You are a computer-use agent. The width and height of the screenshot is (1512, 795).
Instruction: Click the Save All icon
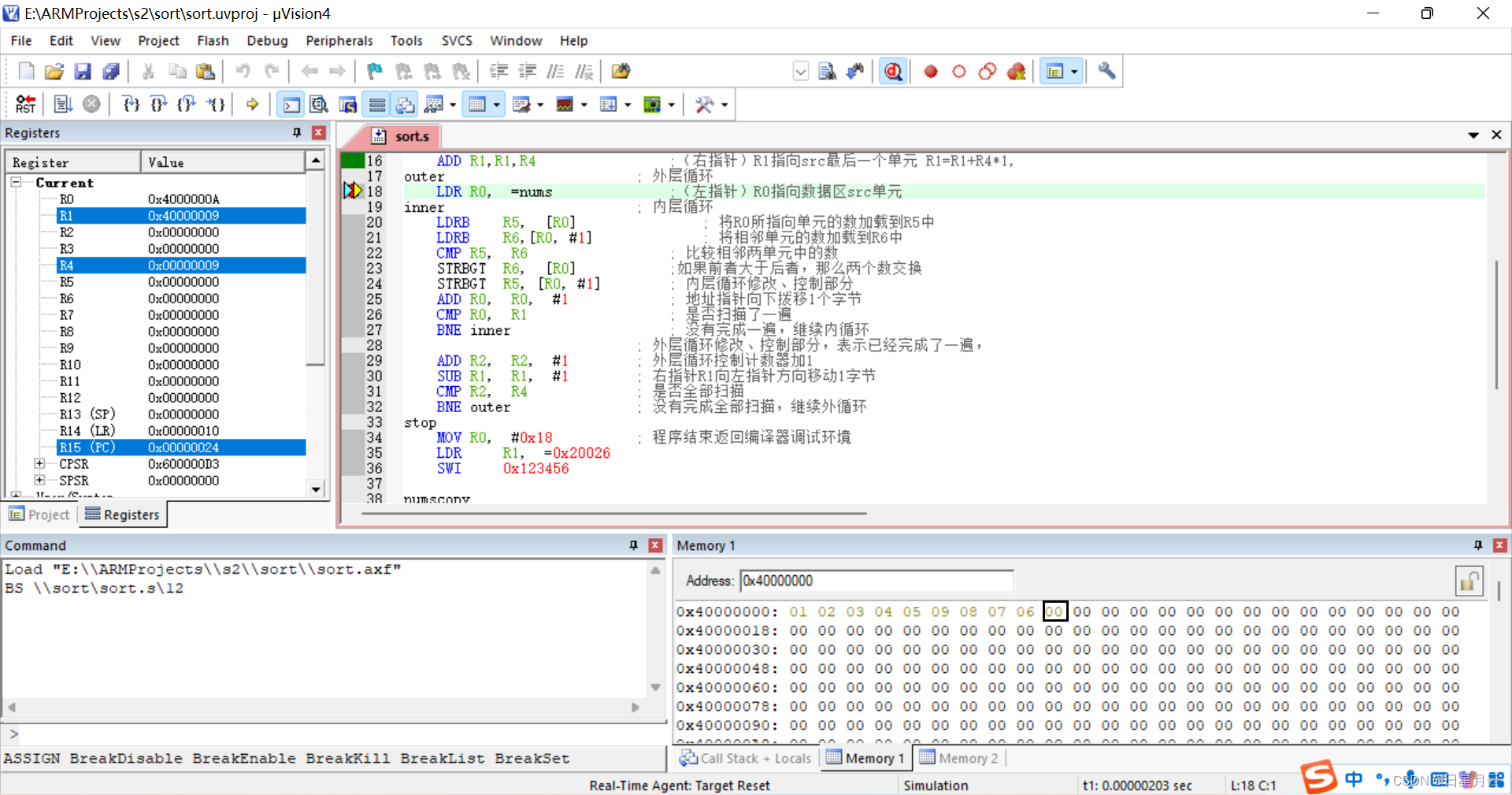click(x=111, y=72)
